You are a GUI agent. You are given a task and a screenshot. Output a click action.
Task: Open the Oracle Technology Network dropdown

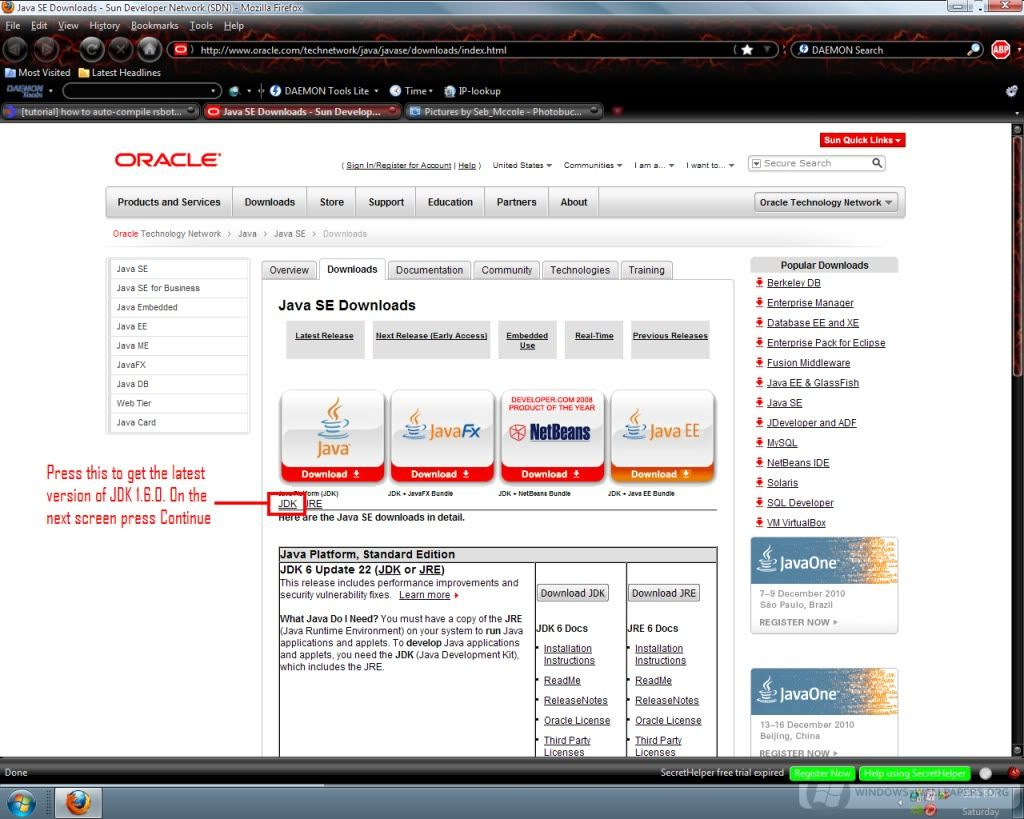pyautogui.click(x=825, y=202)
